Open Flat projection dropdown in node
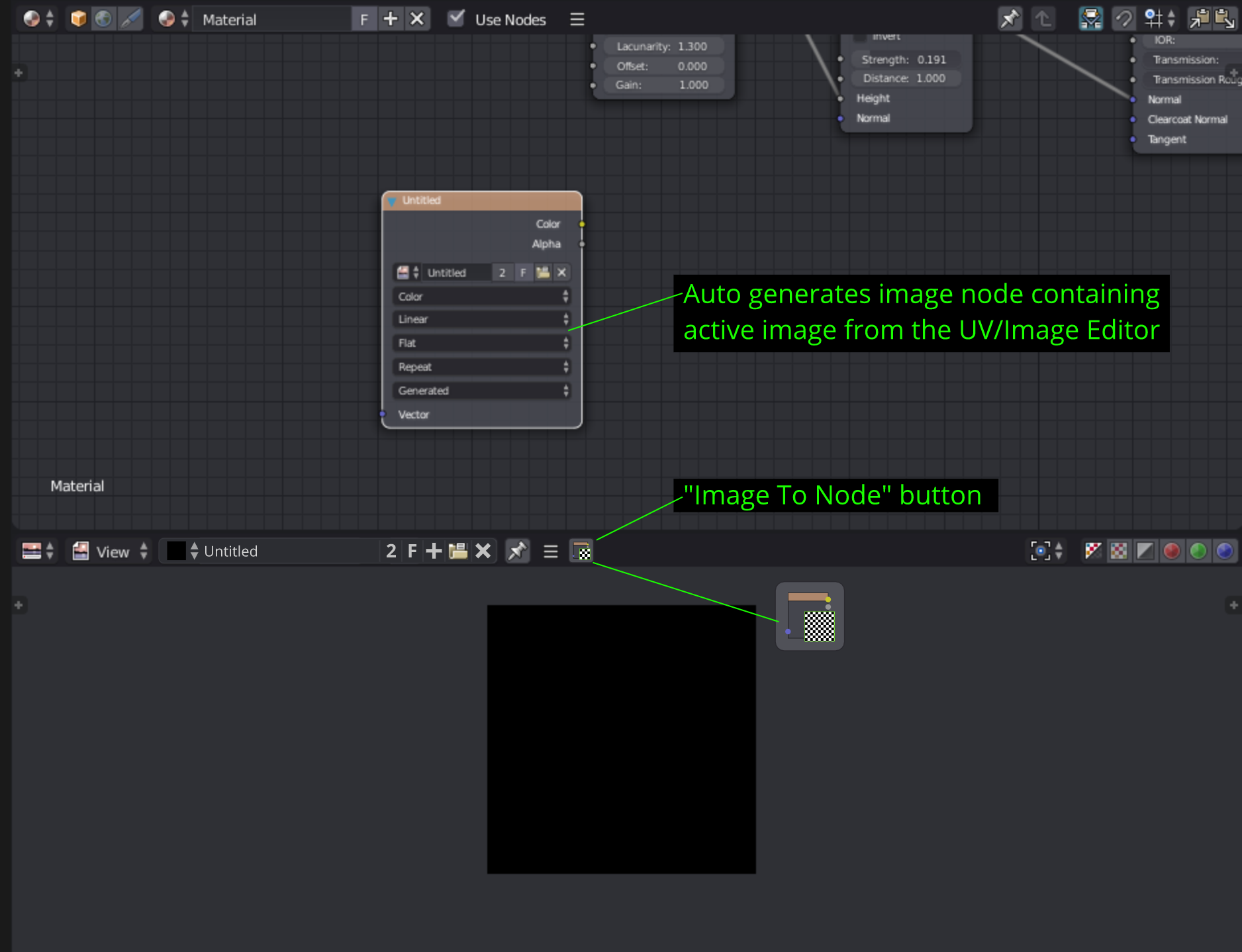Screen dimensions: 1242x952 click(x=482, y=343)
